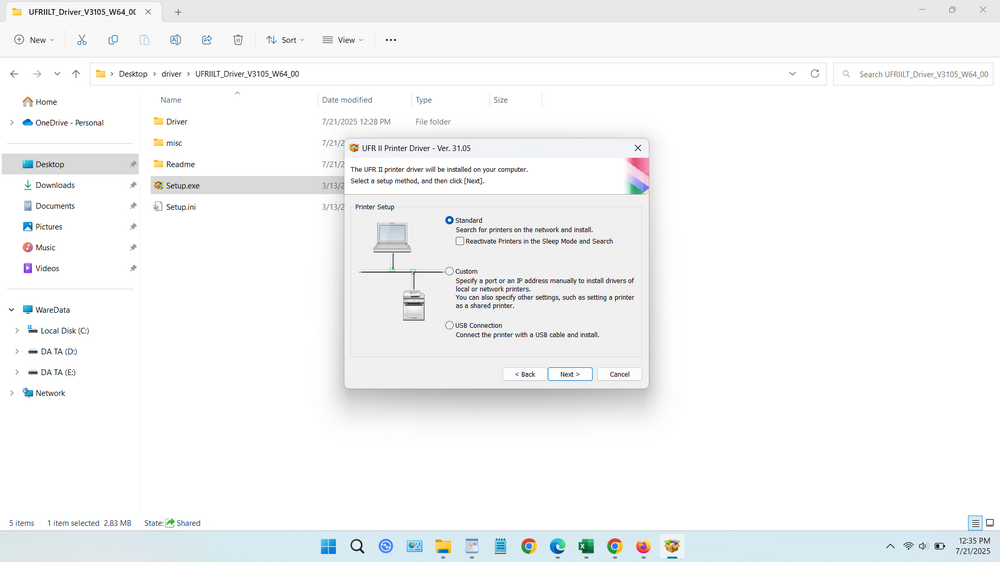Screen dimensions: 1000x562
Task: Expand the Network tree node
Action: pyautogui.click(x=11, y=393)
